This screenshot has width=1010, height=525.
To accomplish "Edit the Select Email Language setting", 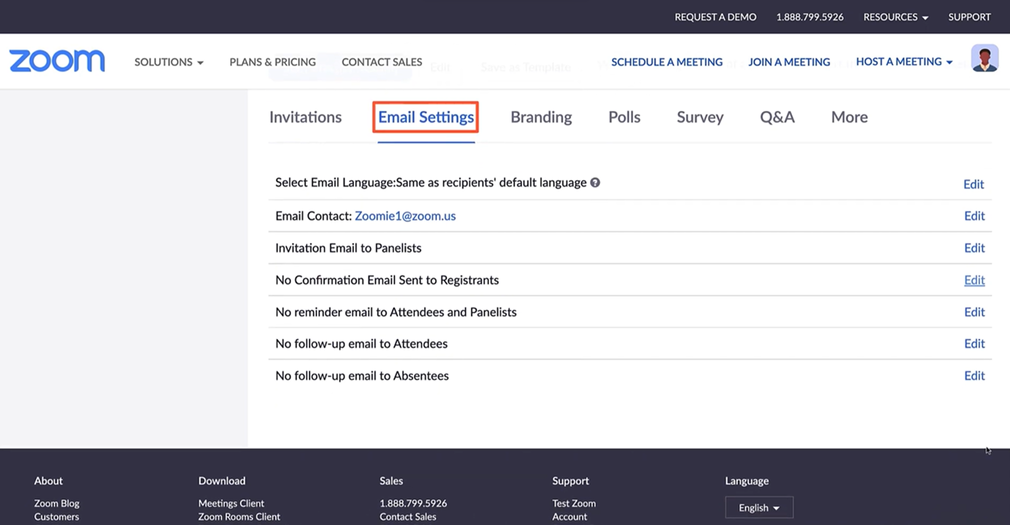I will 973,184.
